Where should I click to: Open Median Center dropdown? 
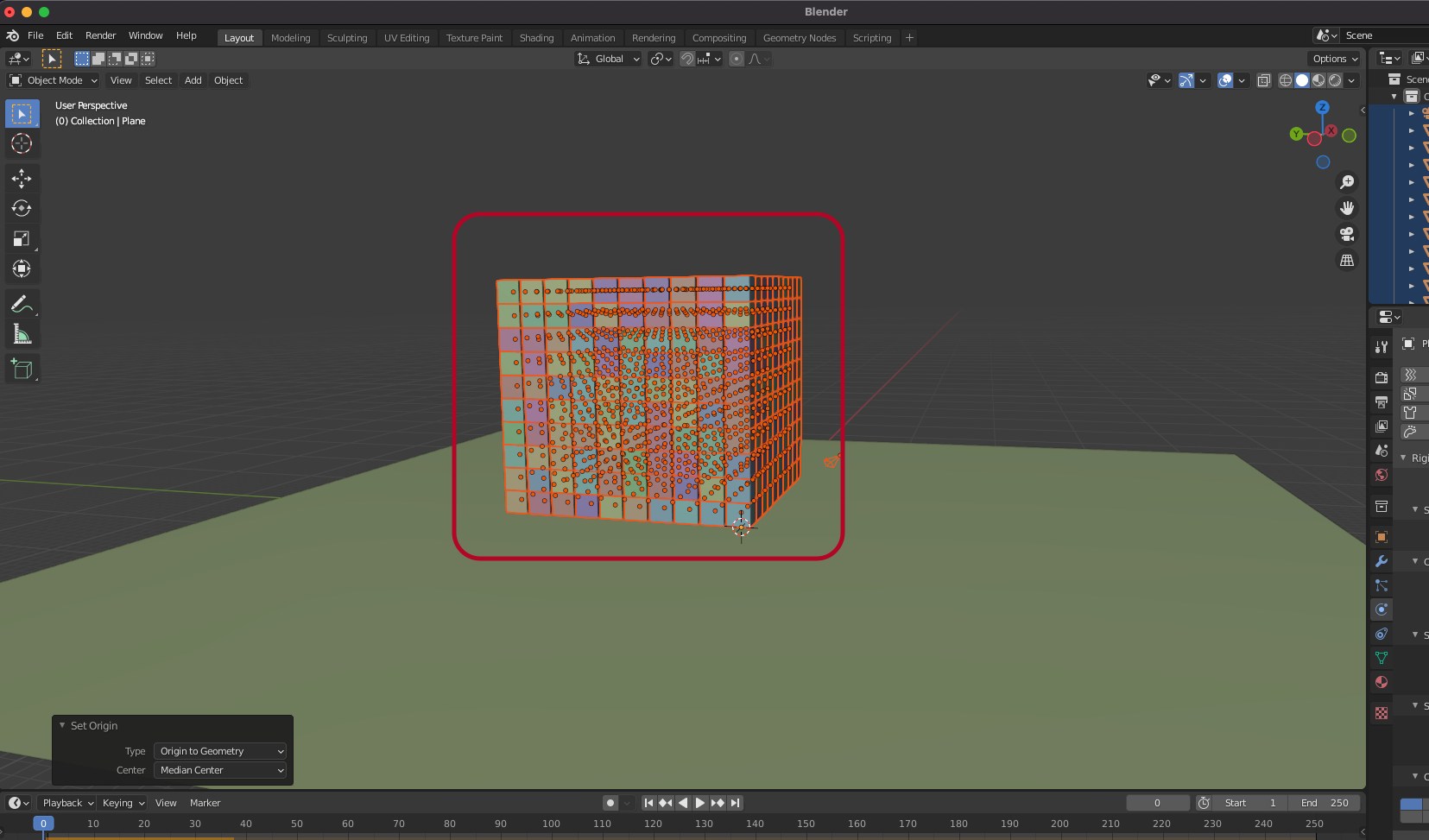pos(219,770)
